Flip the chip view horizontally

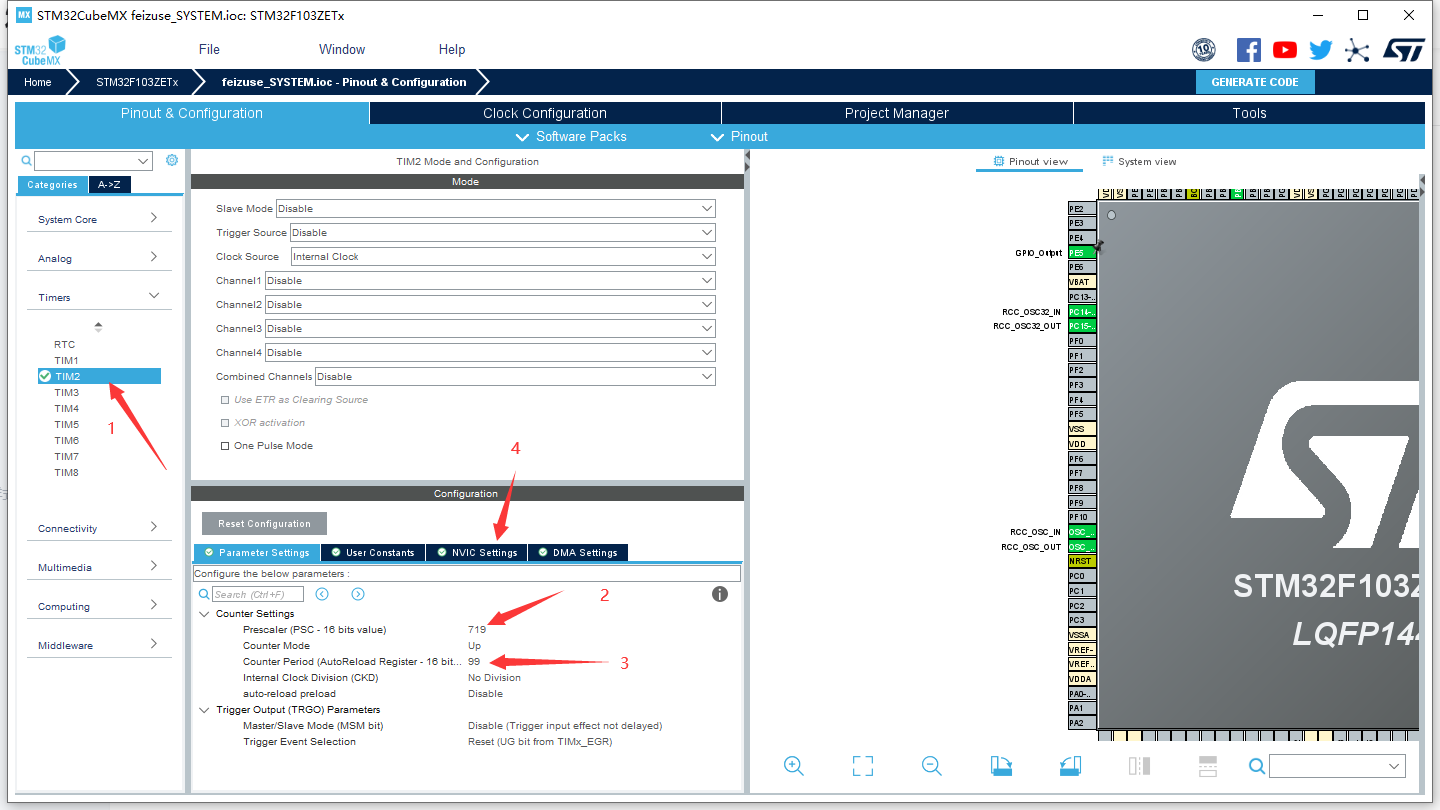point(1139,766)
